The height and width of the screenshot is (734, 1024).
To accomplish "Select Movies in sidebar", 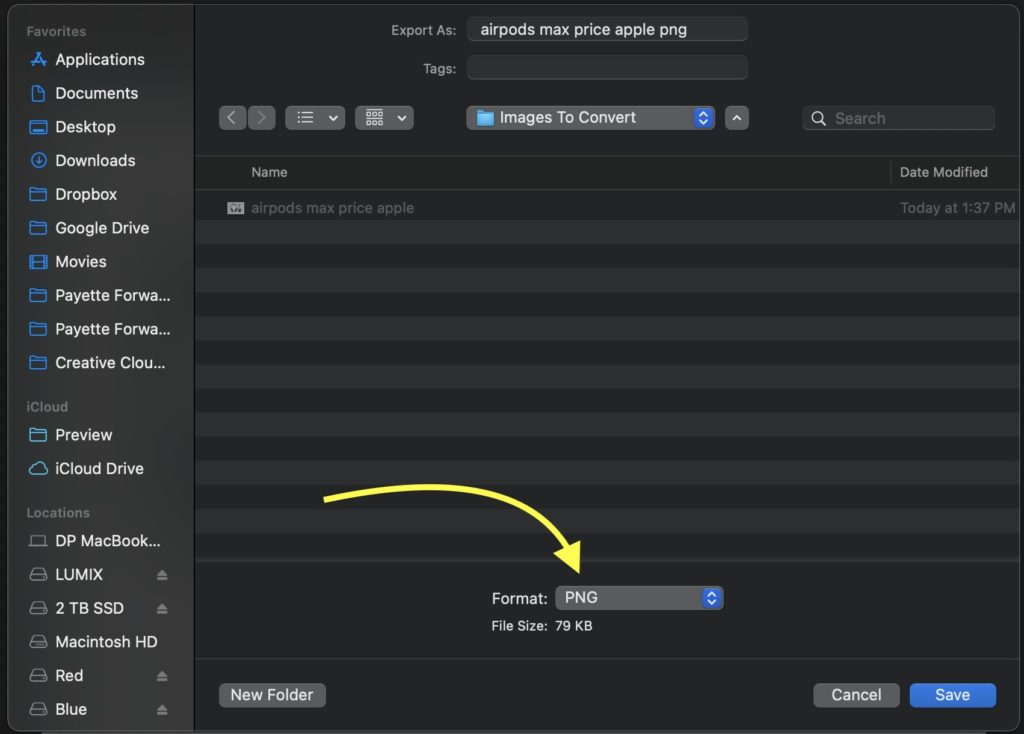I will click(80, 262).
